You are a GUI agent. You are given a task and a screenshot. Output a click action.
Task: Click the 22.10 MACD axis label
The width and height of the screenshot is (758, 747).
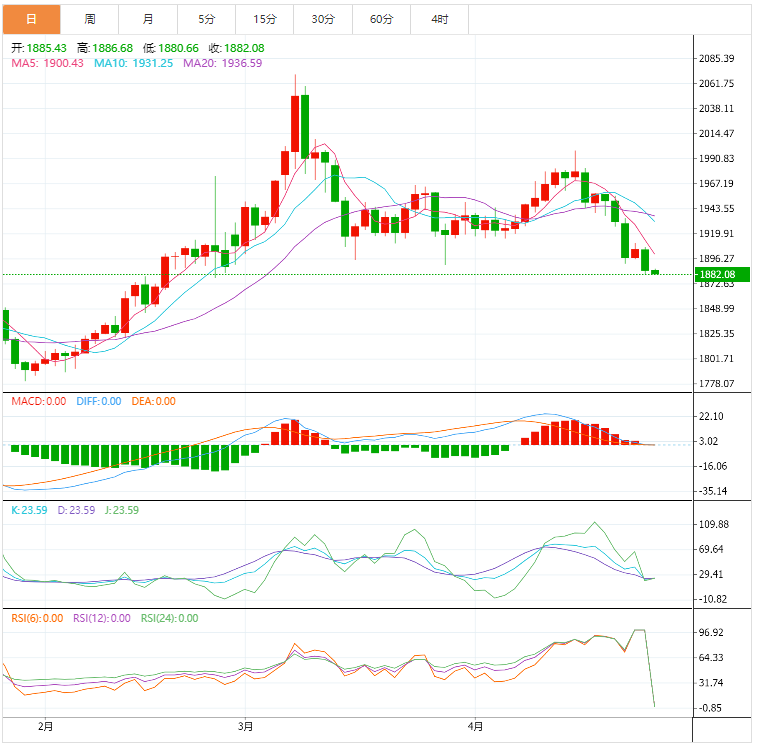[711, 417]
